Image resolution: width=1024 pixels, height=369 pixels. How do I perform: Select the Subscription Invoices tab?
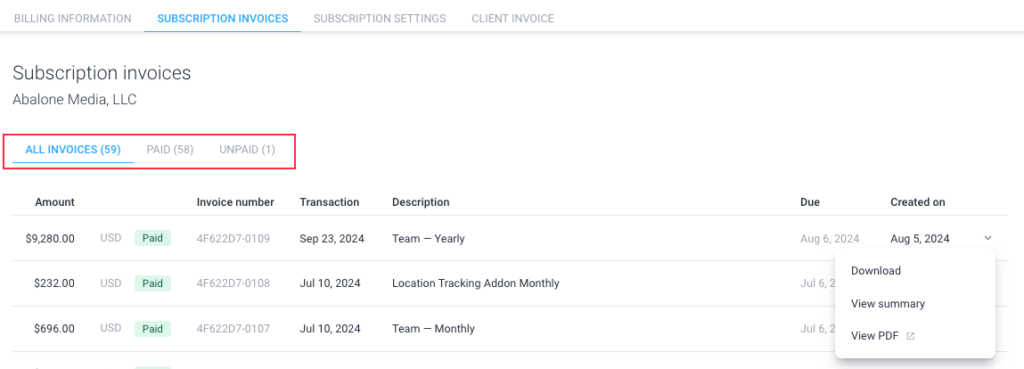pos(223,18)
